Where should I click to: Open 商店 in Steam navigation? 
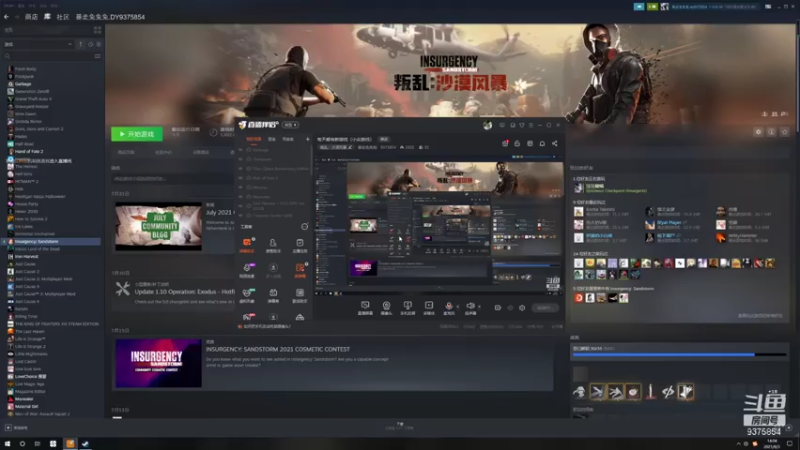pyautogui.click(x=31, y=17)
